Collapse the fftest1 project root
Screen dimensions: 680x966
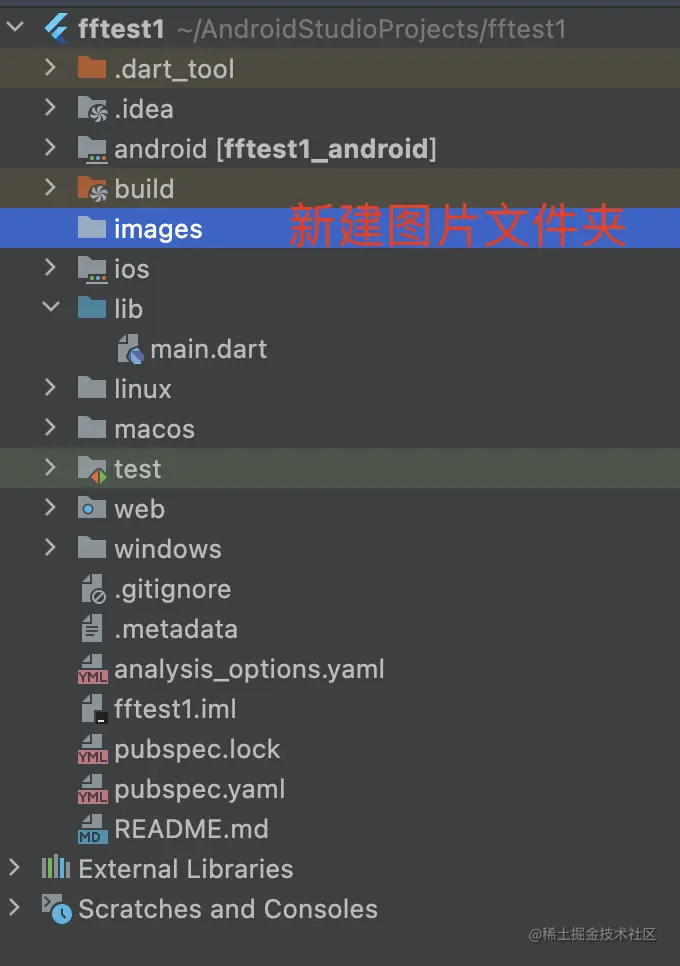coord(14,28)
